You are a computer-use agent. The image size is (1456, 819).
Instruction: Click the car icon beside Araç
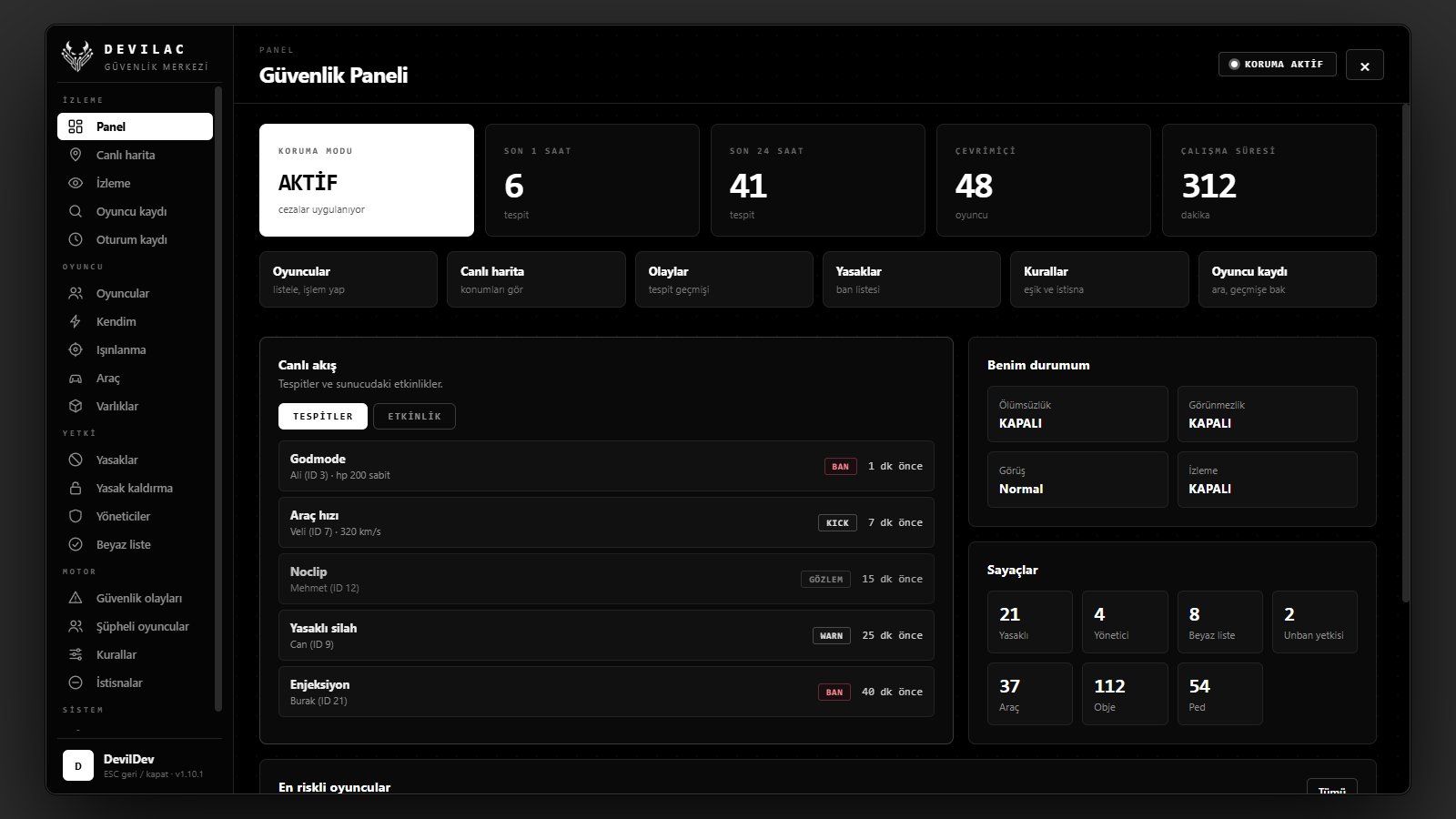pos(76,378)
